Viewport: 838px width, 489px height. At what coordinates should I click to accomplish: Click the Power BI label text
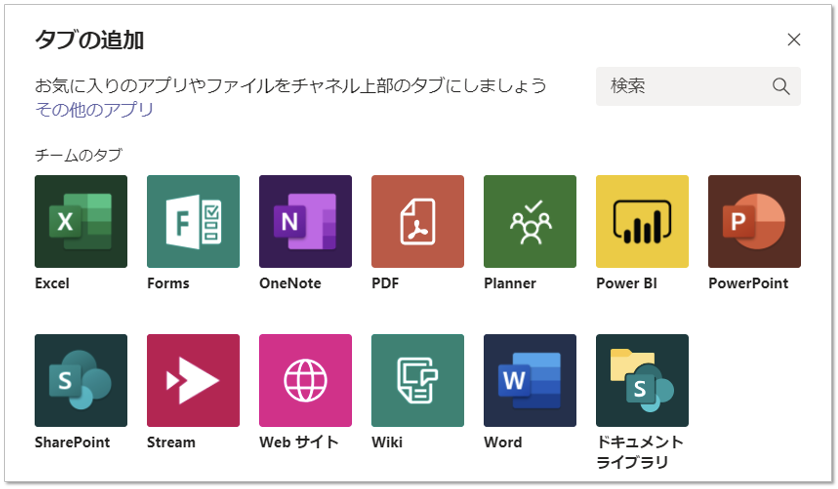coord(627,283)
